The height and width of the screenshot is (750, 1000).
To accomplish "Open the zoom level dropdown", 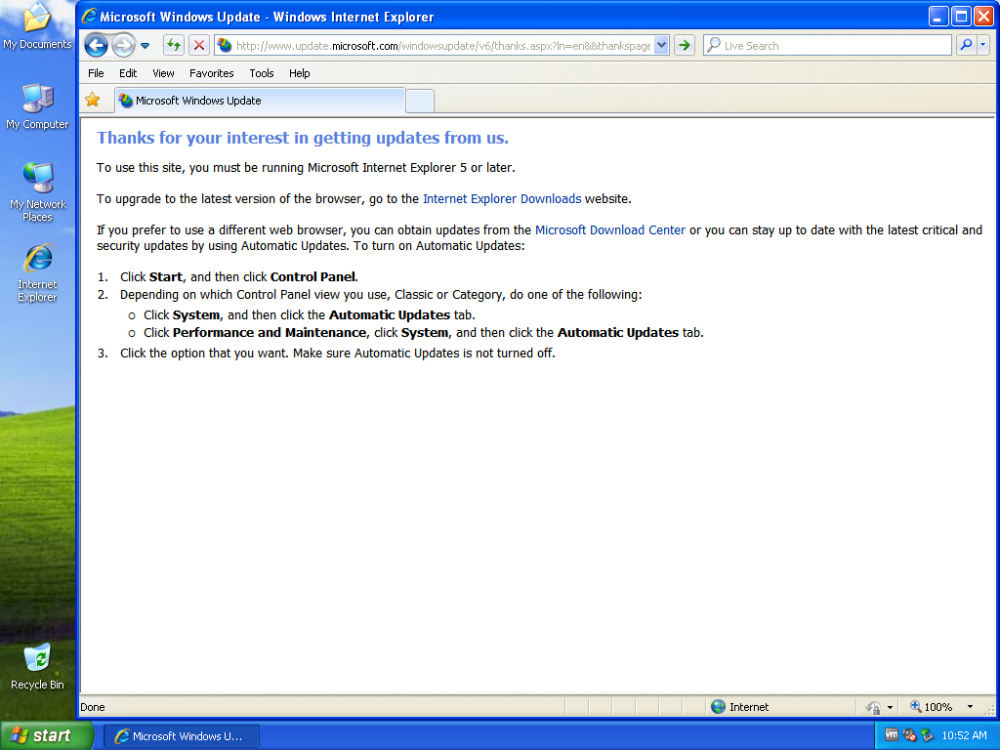I will (969, 707).
